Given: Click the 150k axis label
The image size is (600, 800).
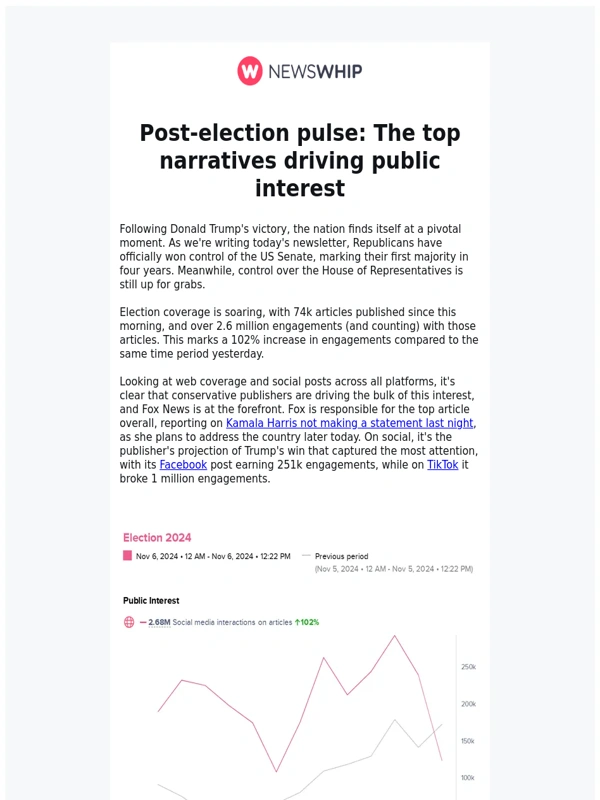Looking at the screenshot, I should pos(468,741).
